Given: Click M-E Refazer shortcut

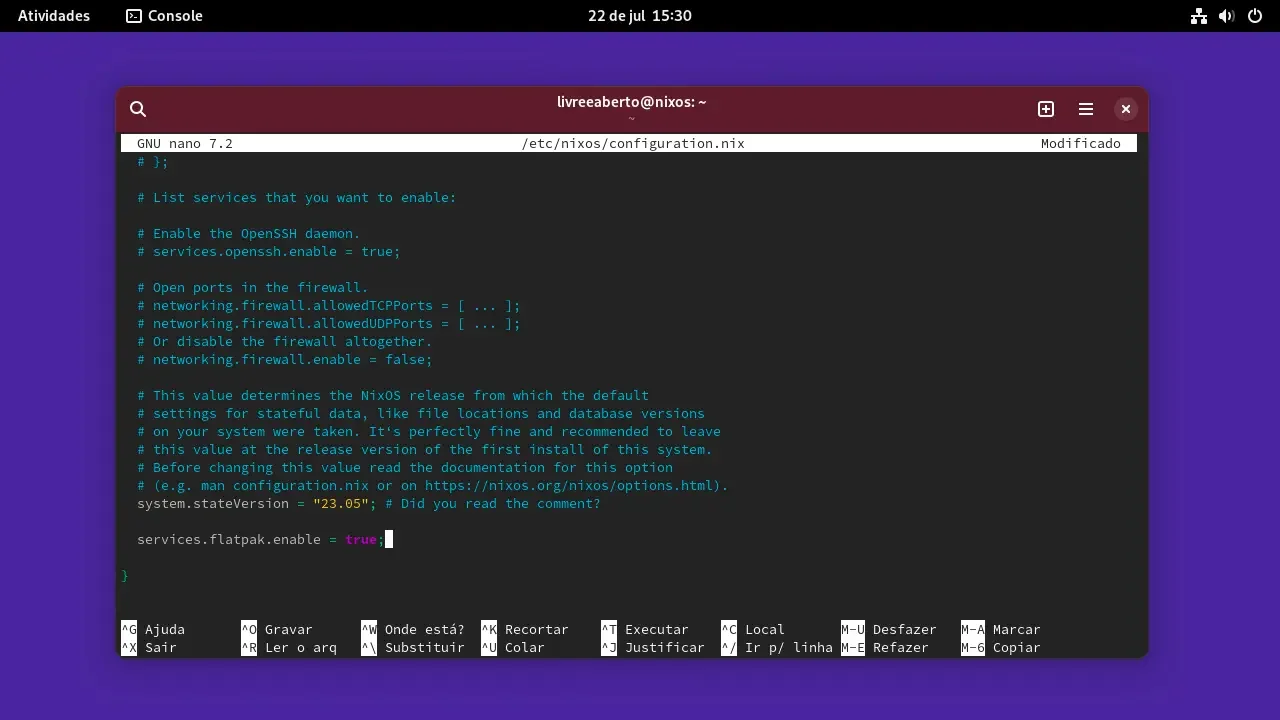Looking at the screenshot, I should coord(885,648).
